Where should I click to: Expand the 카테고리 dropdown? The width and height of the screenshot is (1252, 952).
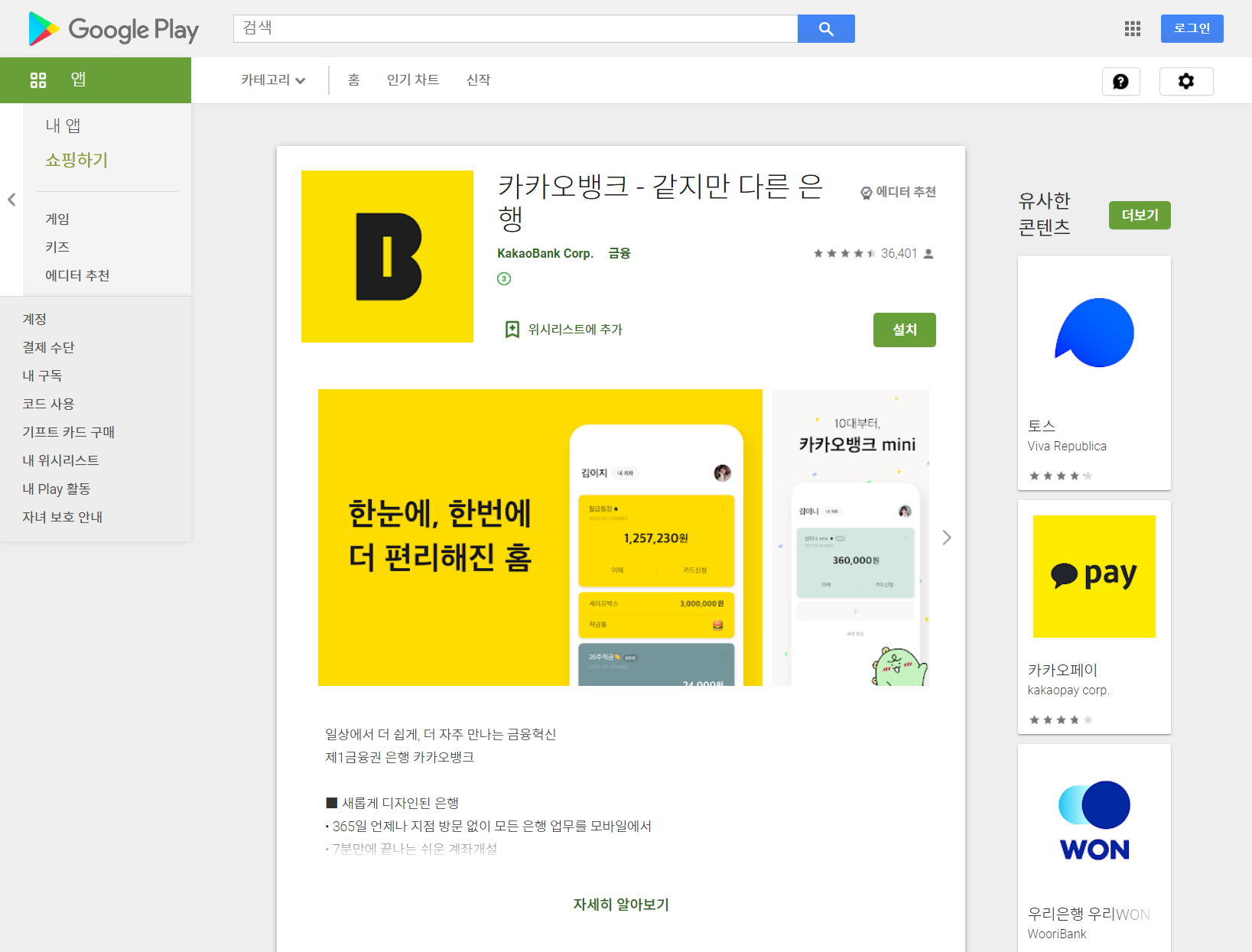[273, 80]
